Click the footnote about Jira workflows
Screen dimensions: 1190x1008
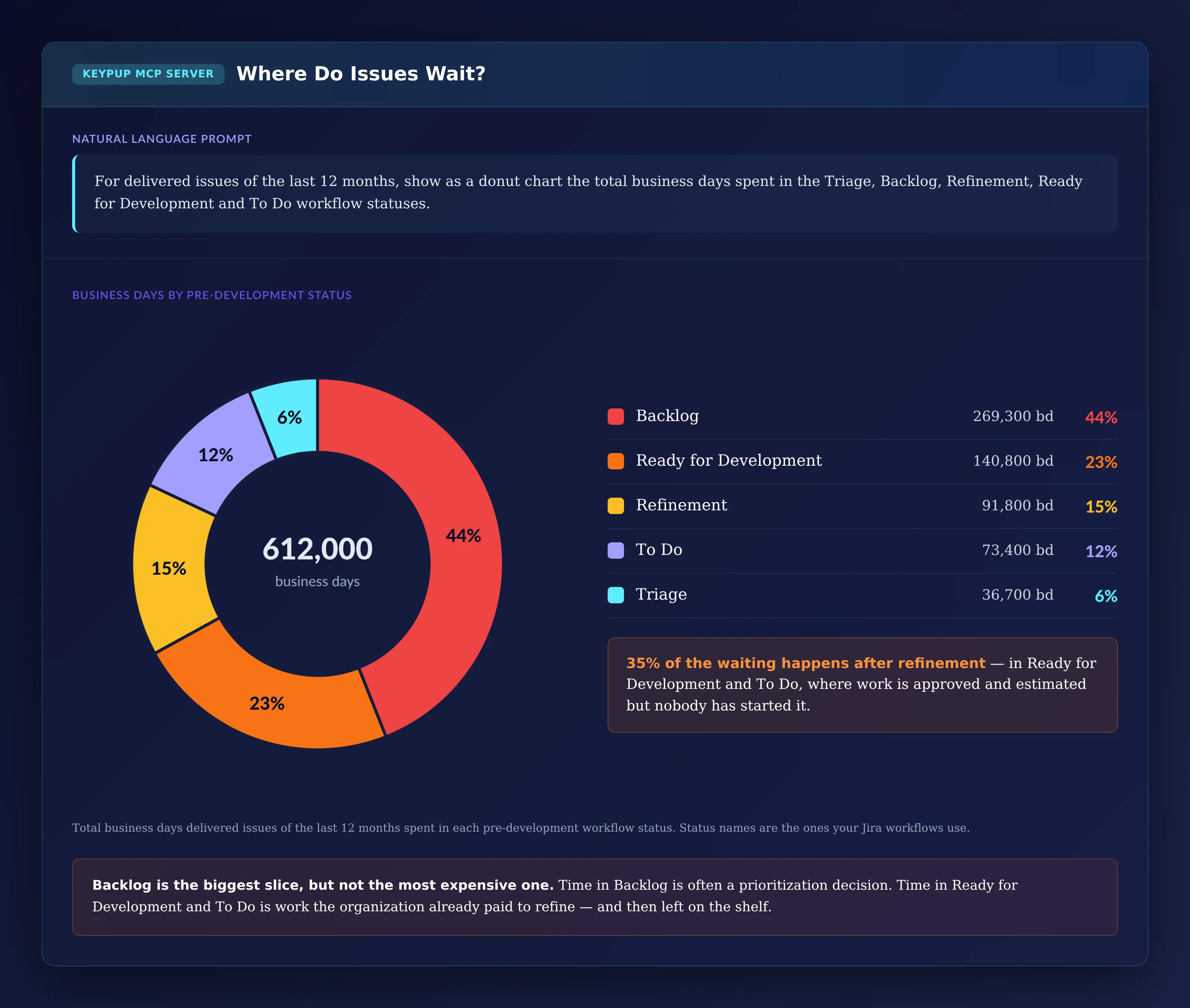point(521,828)
